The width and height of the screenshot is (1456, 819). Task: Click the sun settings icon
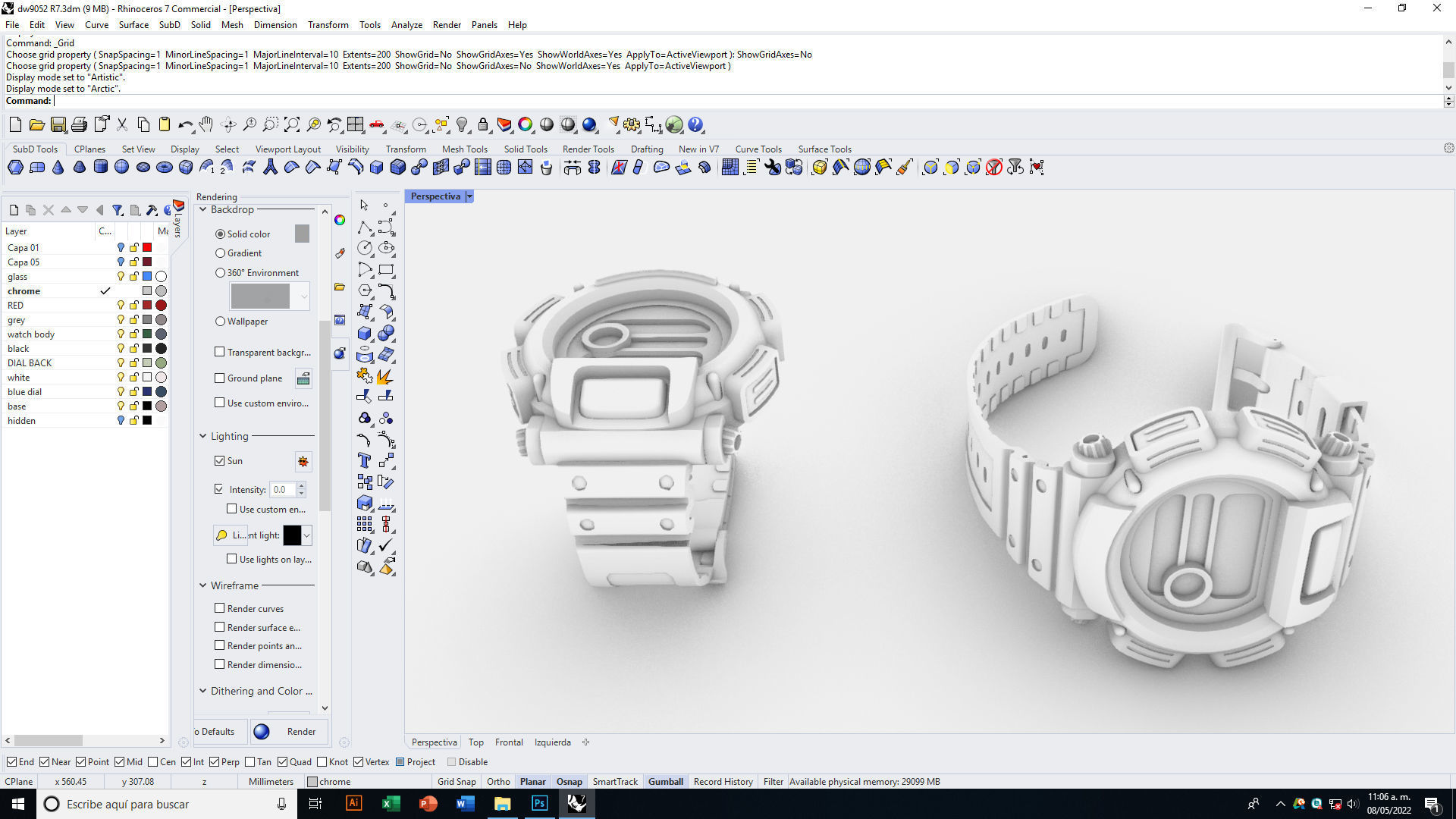click(303, 461)
